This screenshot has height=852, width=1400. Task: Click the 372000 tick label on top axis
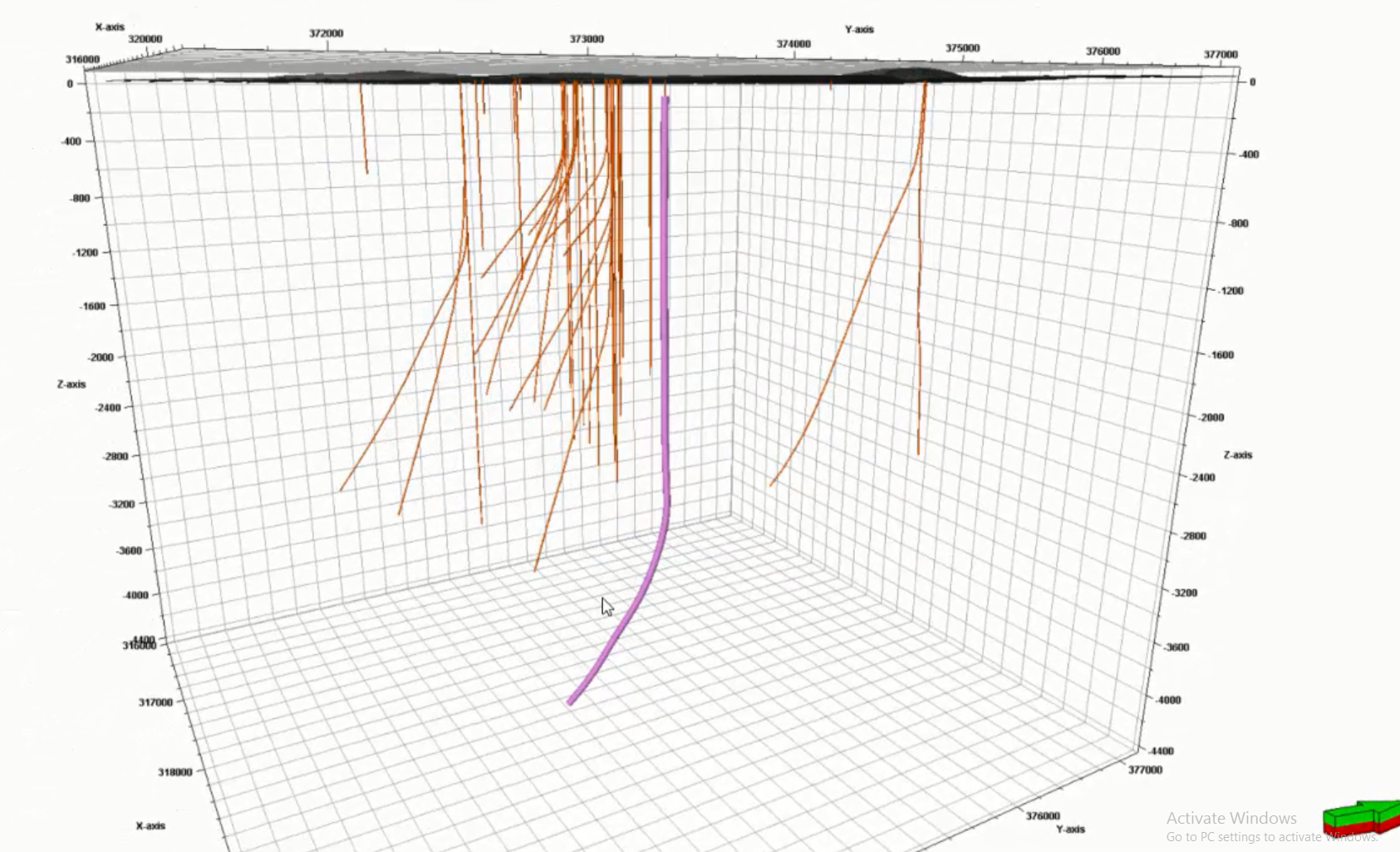point(326,33)
